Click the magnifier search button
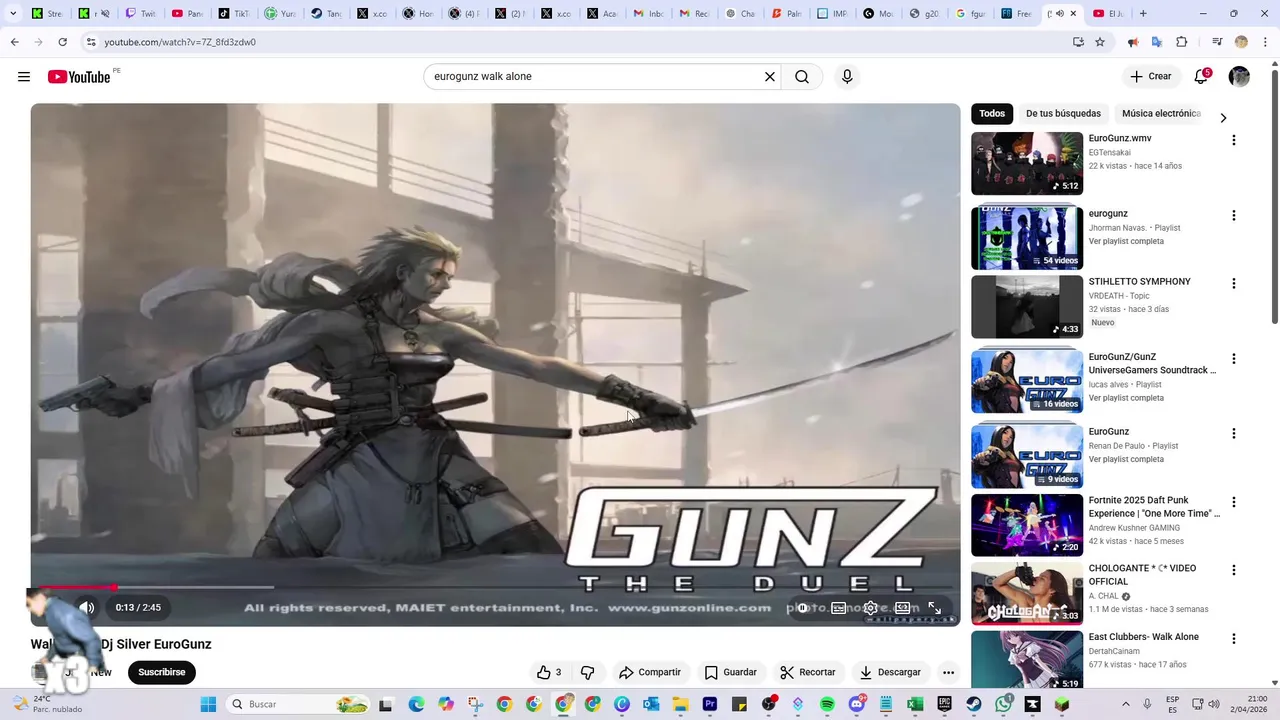This screenshot has width=1280, height=720. [x=802, y=77]
